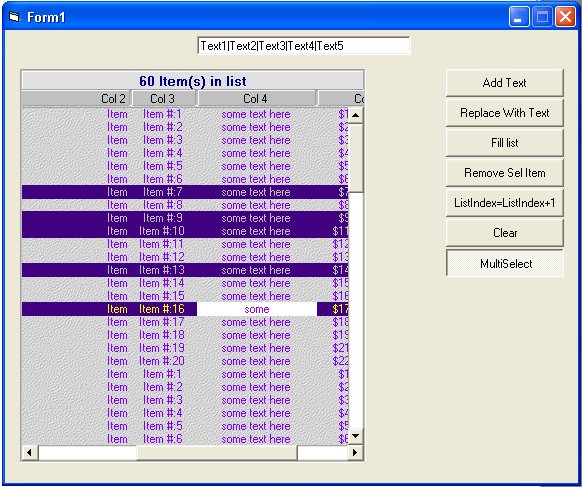Click the Fill list button
Screen dimensions: 582x487
pyautogui.click(x=505, y=143)
